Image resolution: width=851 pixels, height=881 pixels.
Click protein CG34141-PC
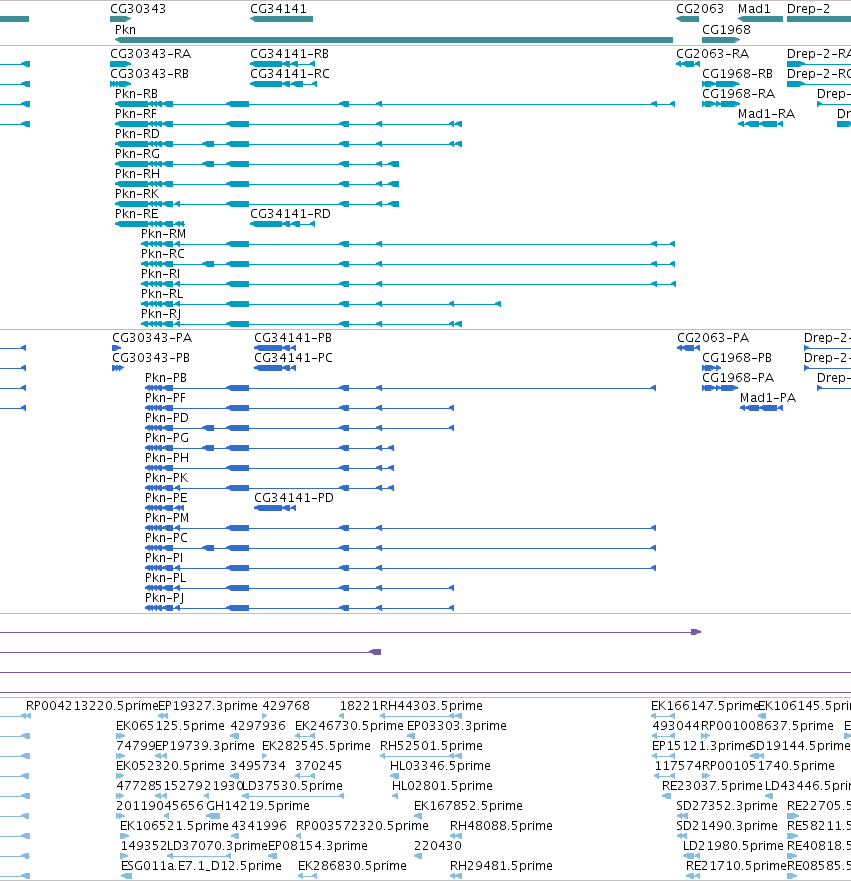(x=293, y=358)
